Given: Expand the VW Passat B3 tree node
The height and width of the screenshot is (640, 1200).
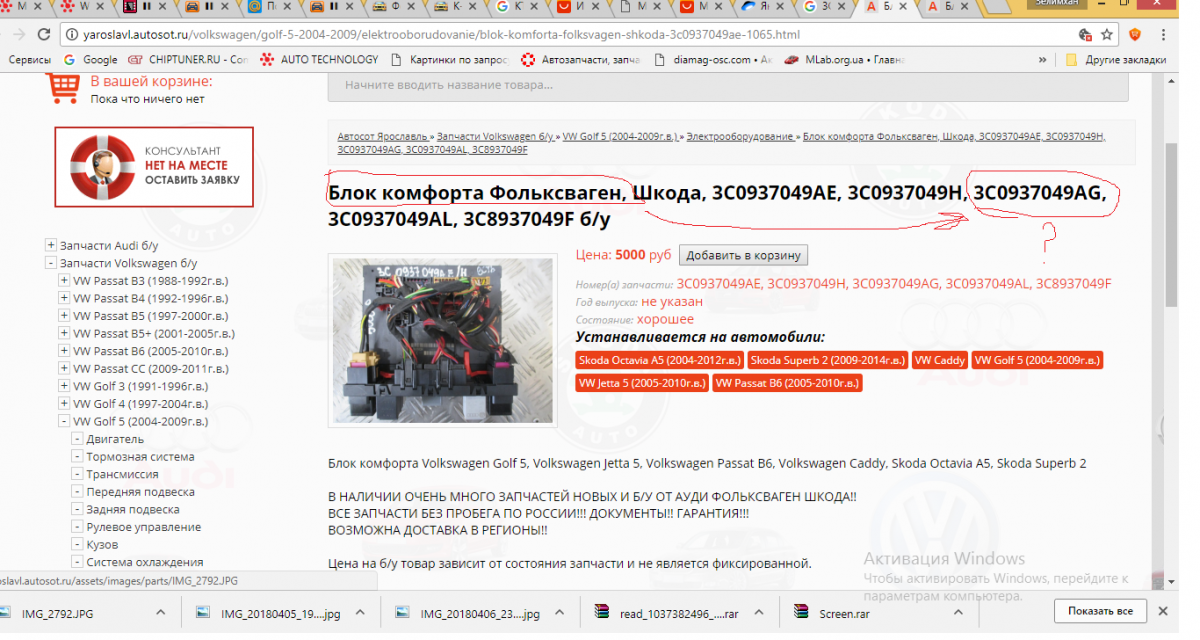Looking at the screenshot, I should pyautogui.click(x=64, y=281).
